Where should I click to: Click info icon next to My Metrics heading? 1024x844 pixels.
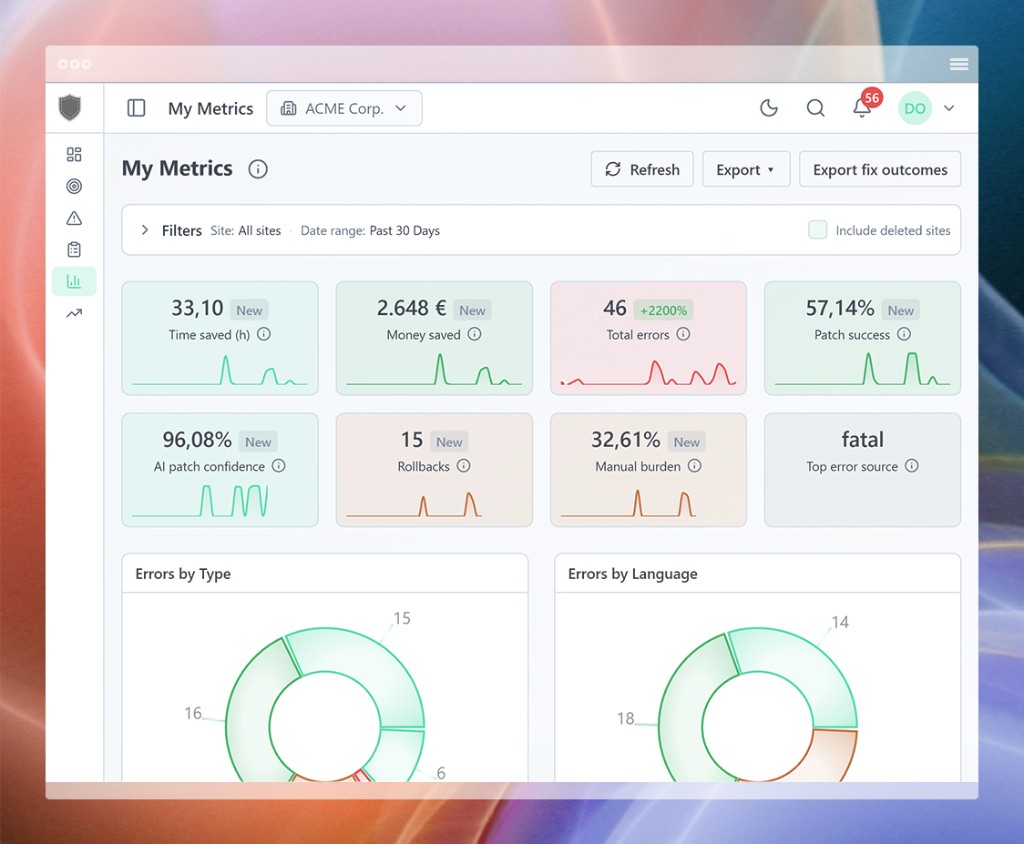click(x=258, y=169)
